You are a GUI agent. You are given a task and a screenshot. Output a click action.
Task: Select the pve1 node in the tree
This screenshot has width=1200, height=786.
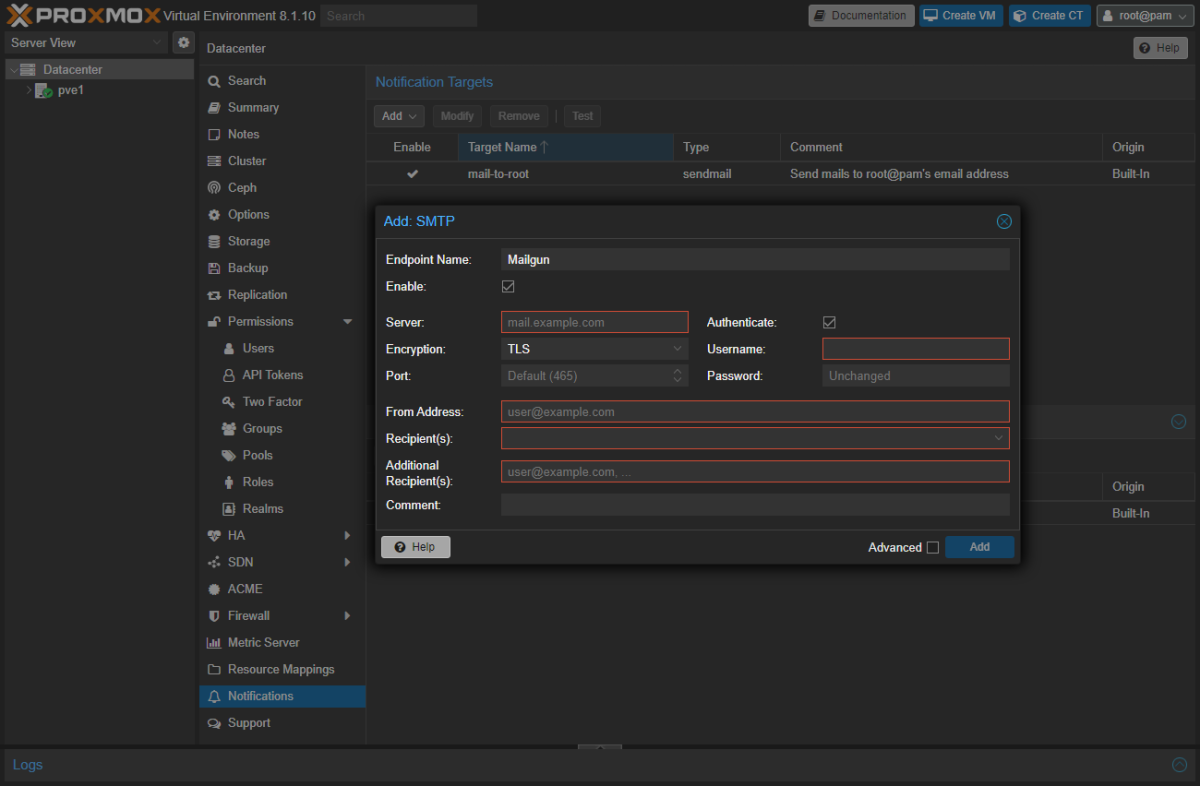coord(70,90)
